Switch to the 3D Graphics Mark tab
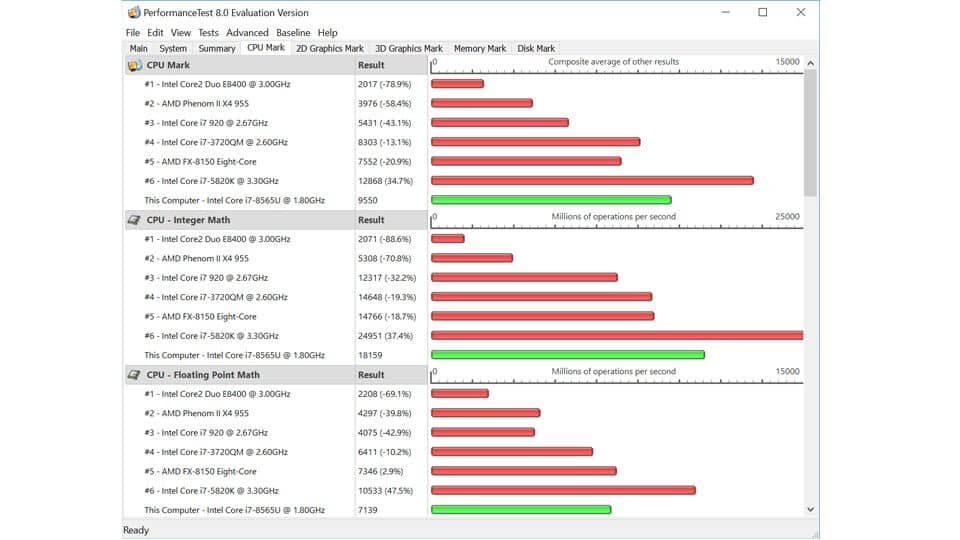960x540 pixels. [x=408, y=48]
